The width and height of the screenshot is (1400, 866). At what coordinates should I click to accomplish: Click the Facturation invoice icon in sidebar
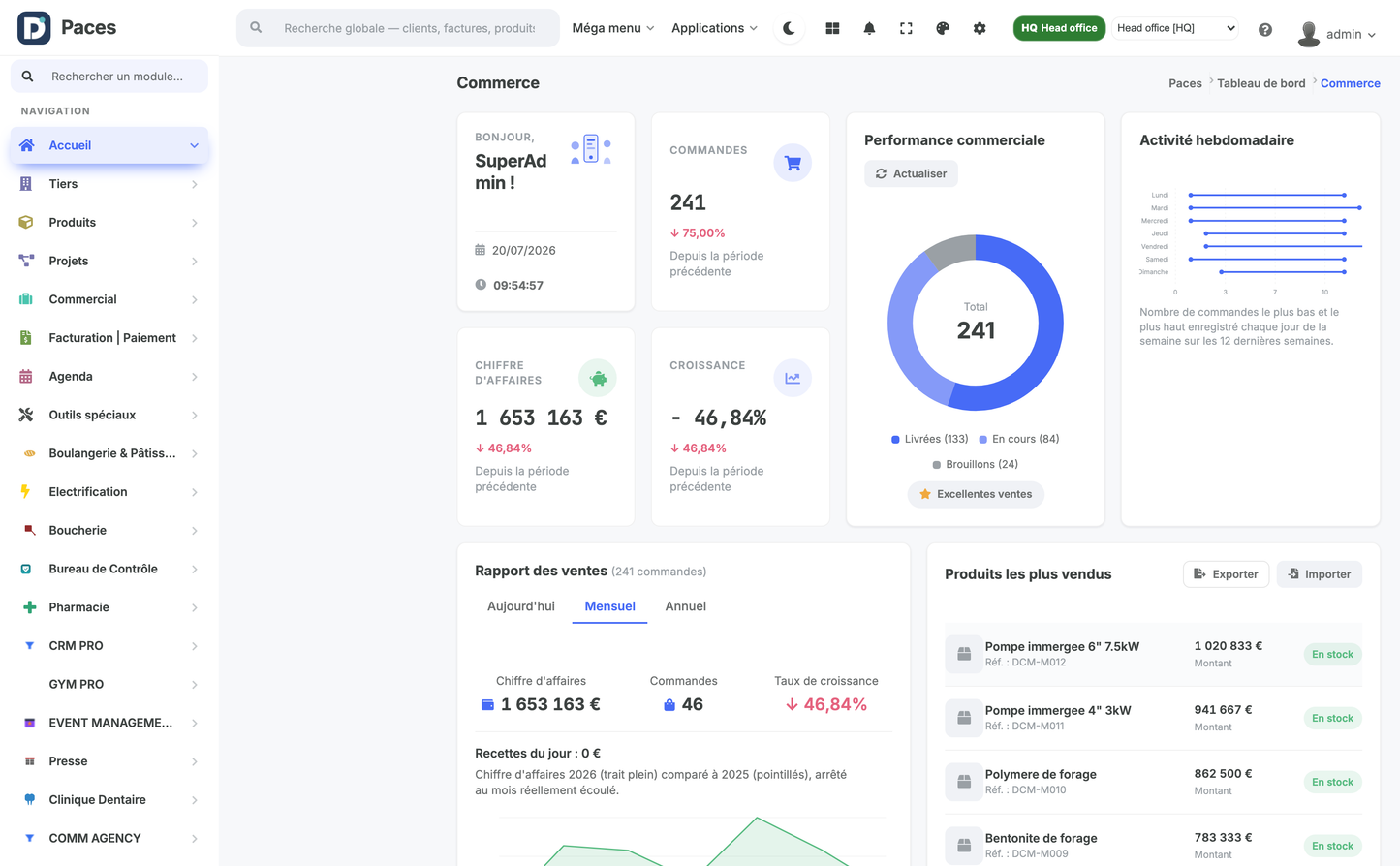pyautogui.click(x=26, y=337)
